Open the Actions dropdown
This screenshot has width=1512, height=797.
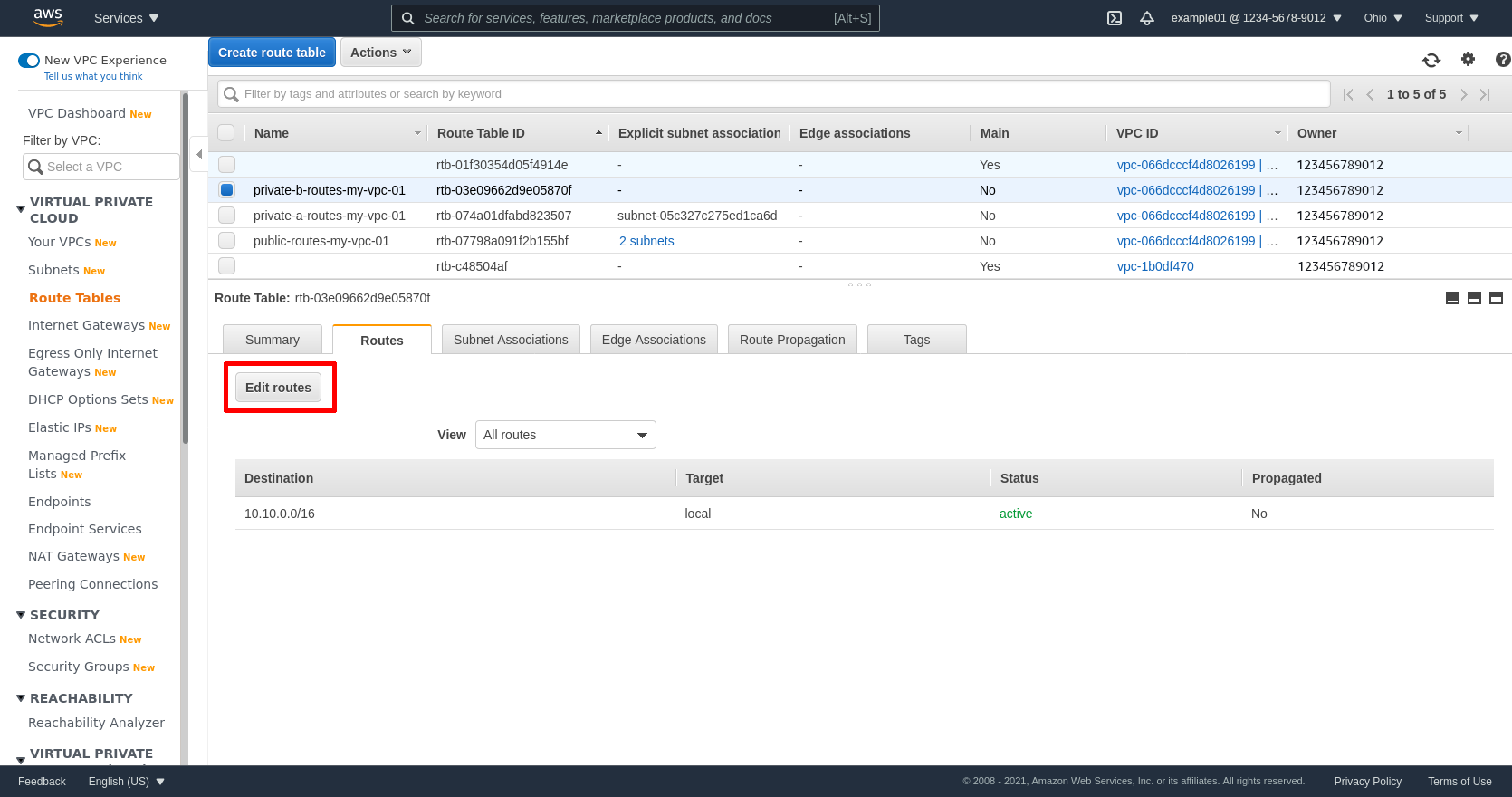380,53
